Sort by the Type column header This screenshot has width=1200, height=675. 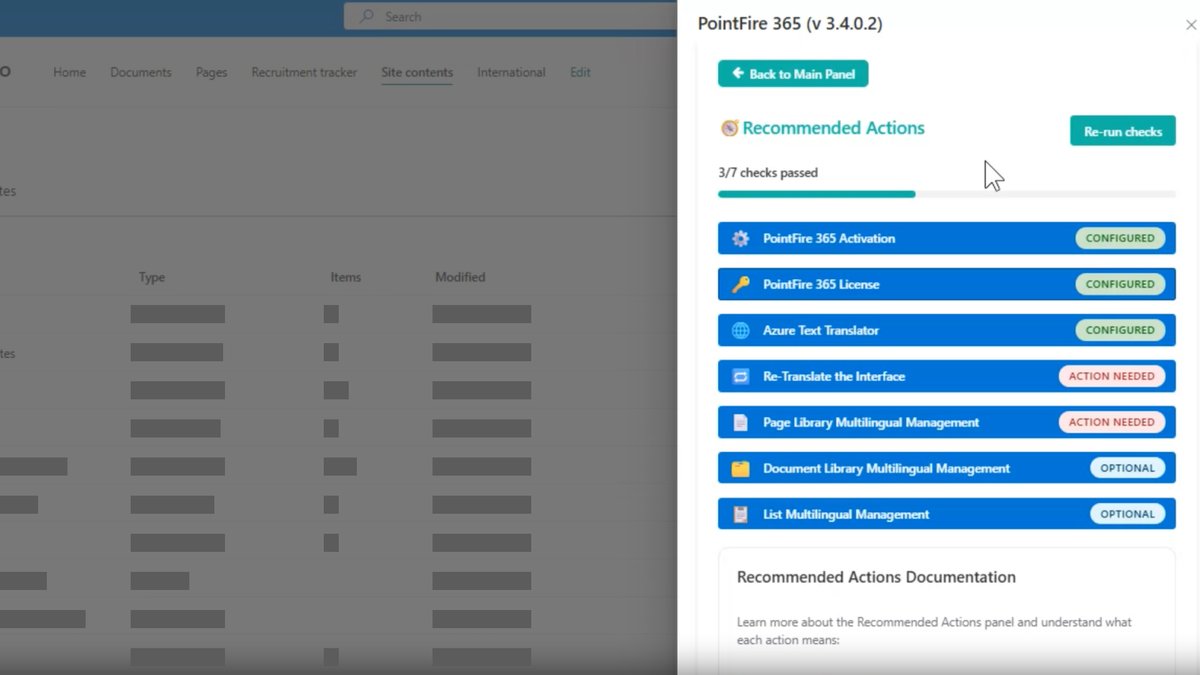tap(152, 277)
